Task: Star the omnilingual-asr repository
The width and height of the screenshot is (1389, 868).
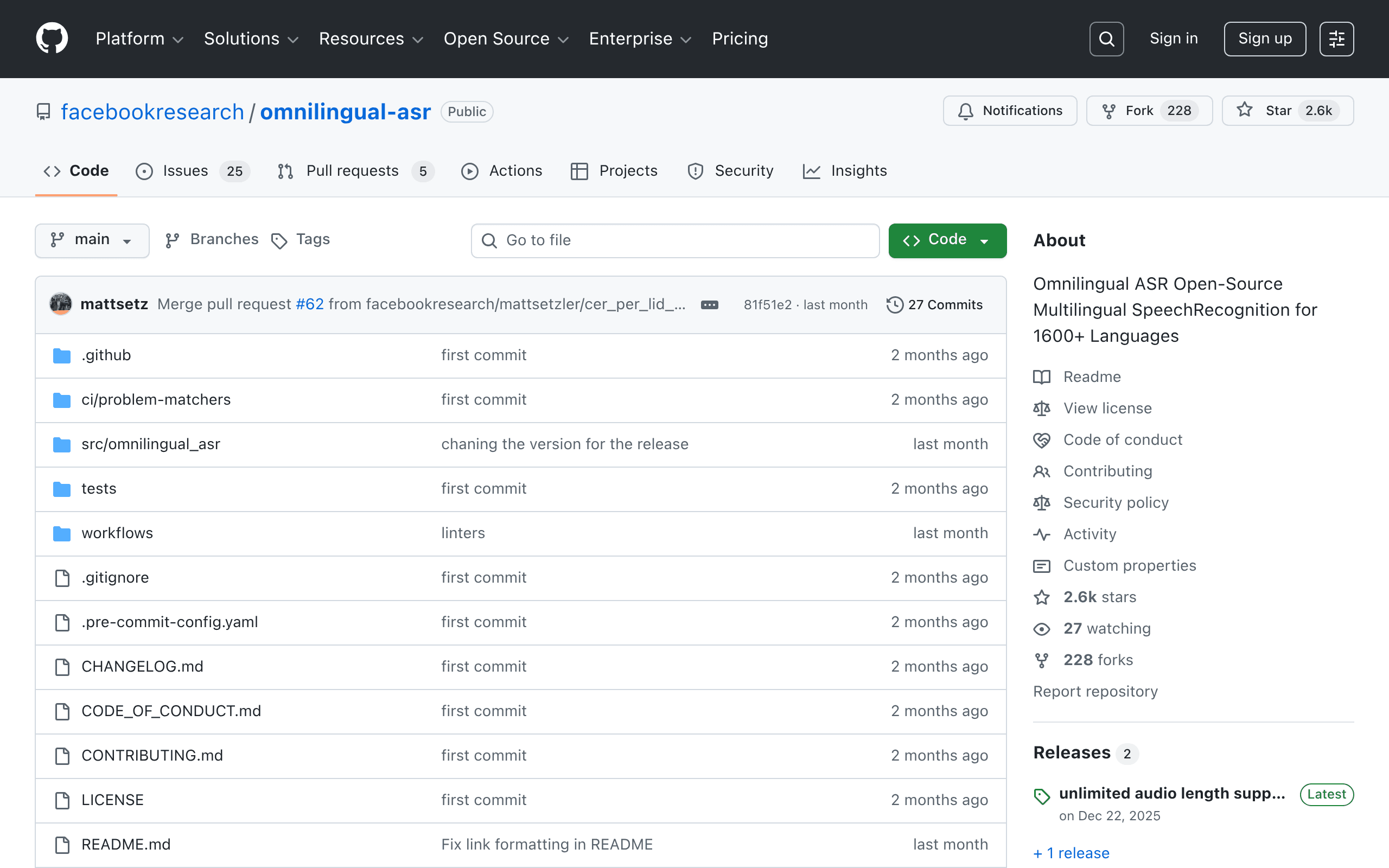Action: click(1288, 111)
